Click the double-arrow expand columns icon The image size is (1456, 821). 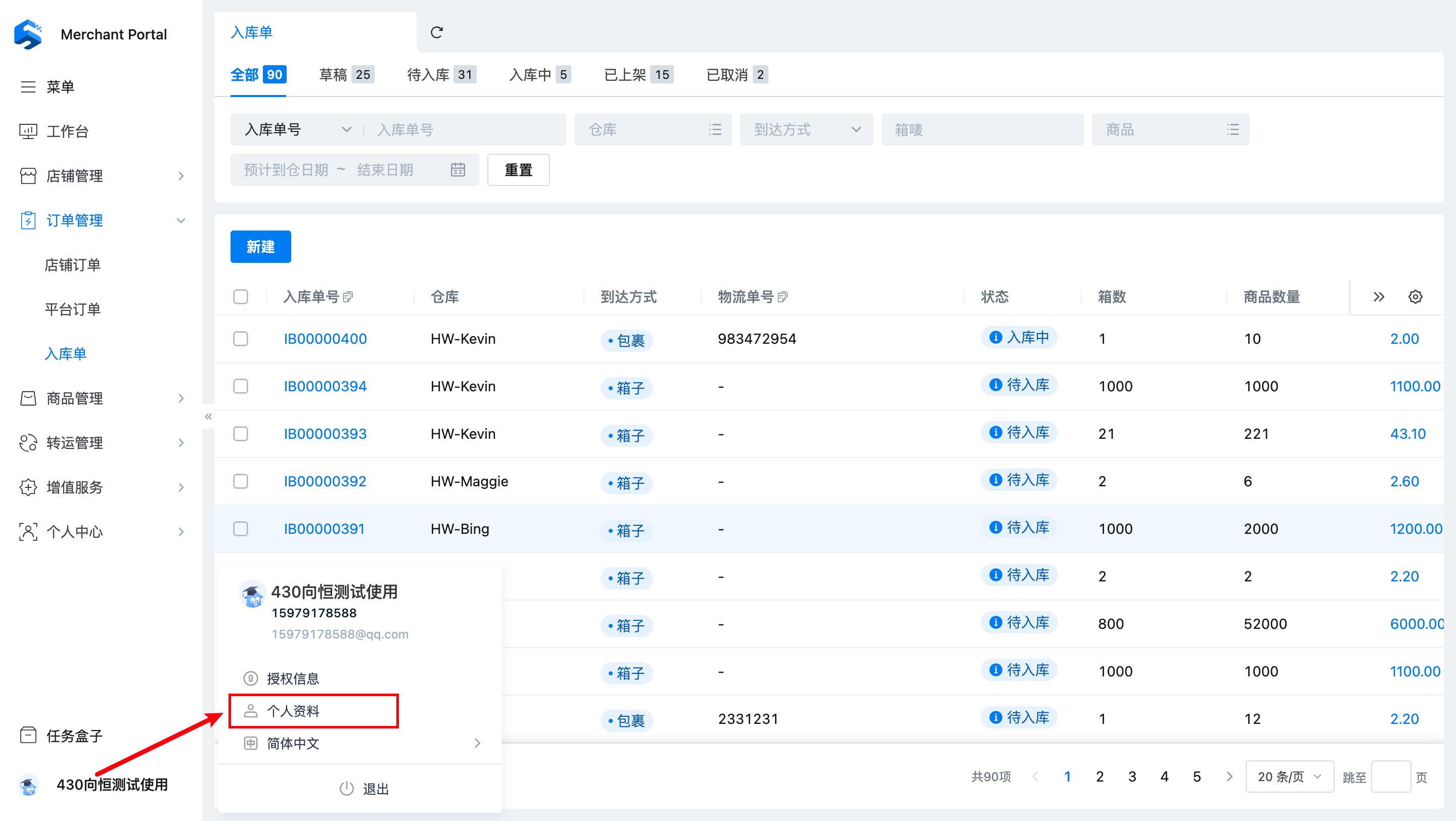[x=1379, y=297]
